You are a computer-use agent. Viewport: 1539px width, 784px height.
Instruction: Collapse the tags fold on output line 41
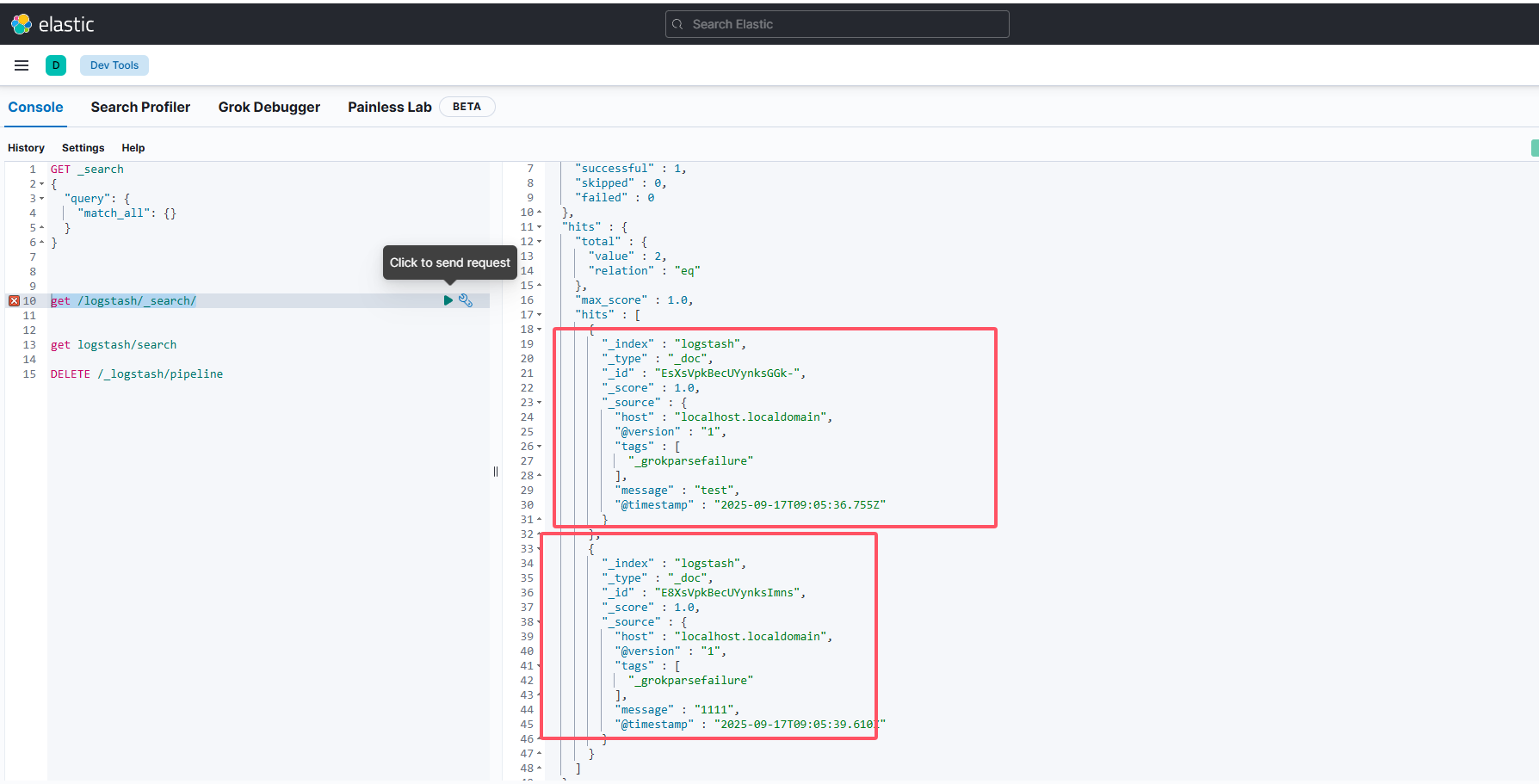click(540, 666)
